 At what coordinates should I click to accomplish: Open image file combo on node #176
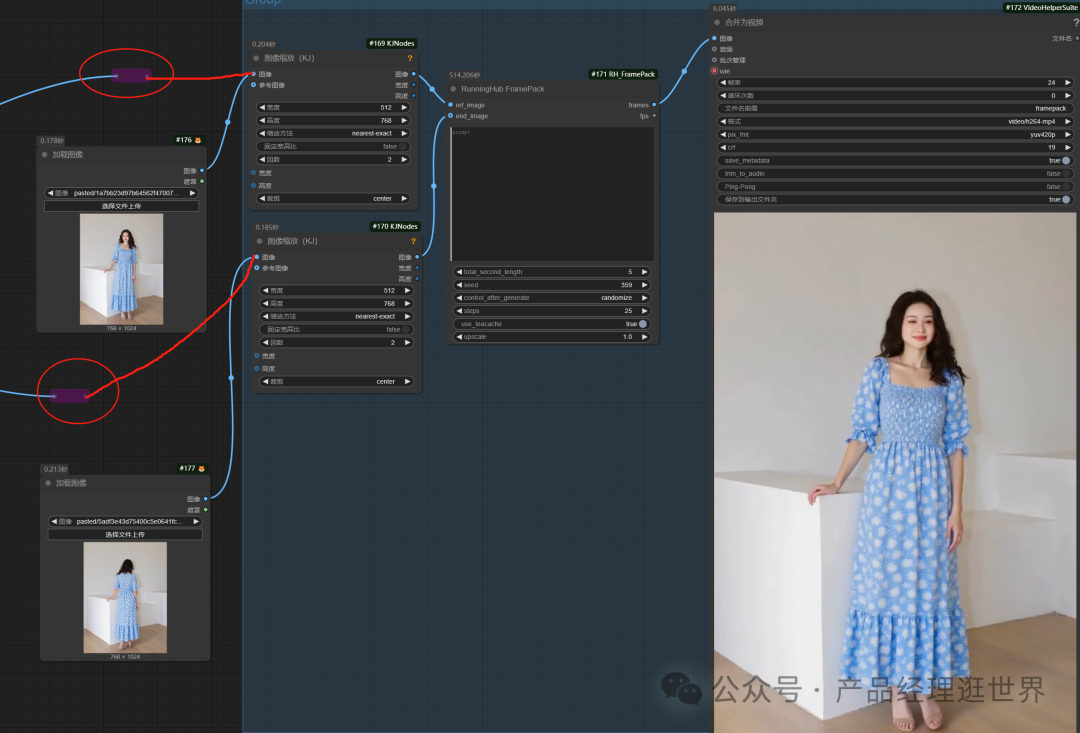121,193
